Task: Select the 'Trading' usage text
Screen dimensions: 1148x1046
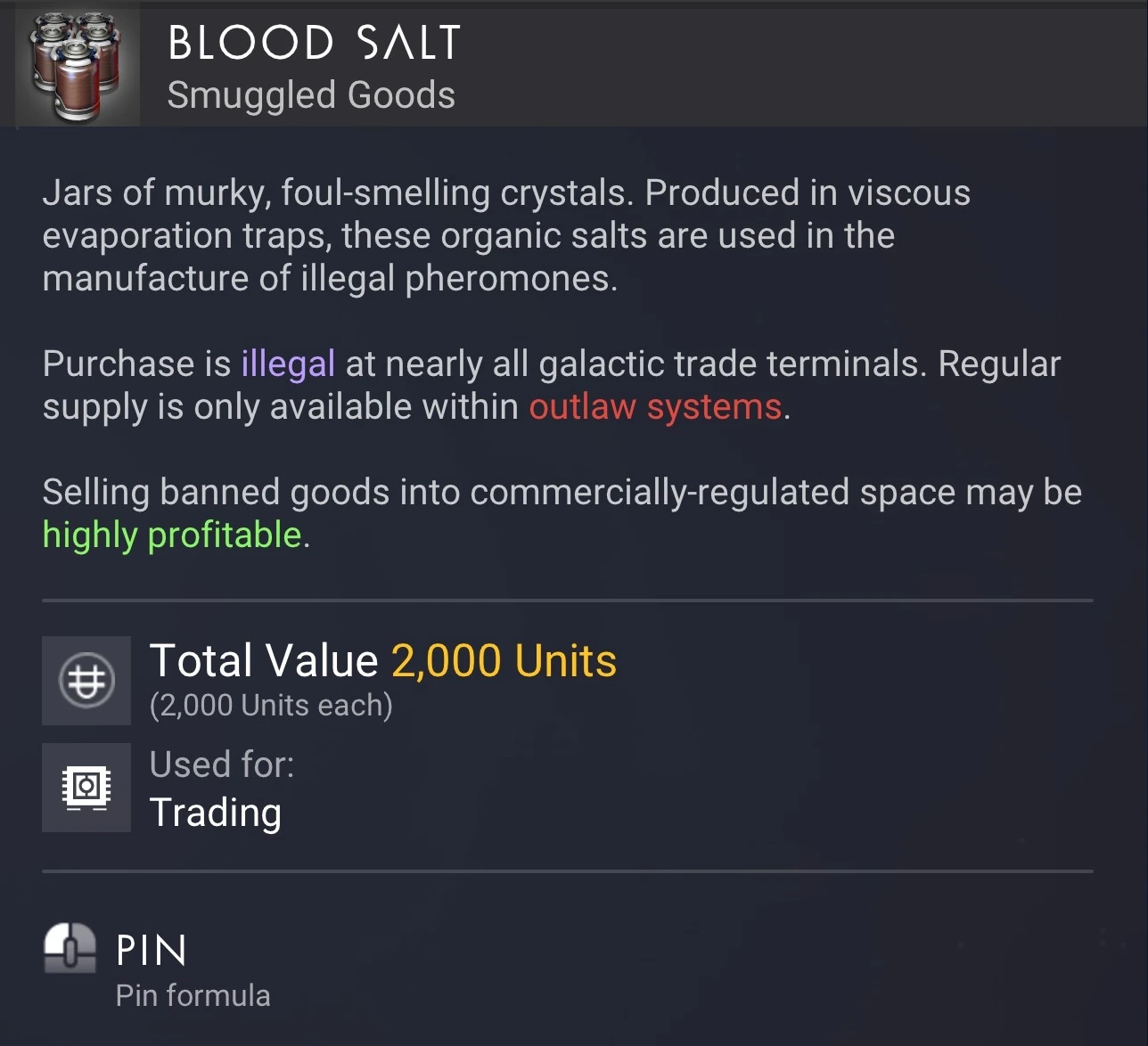Action: point(216,813)
